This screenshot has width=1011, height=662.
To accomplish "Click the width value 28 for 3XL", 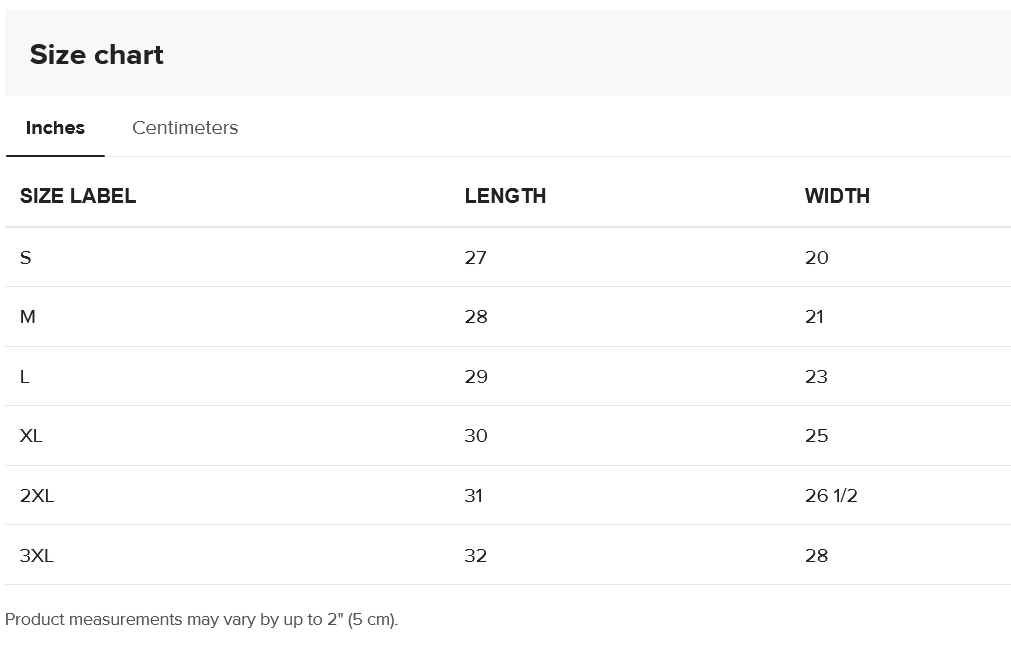I will click(x=817, y=556).
